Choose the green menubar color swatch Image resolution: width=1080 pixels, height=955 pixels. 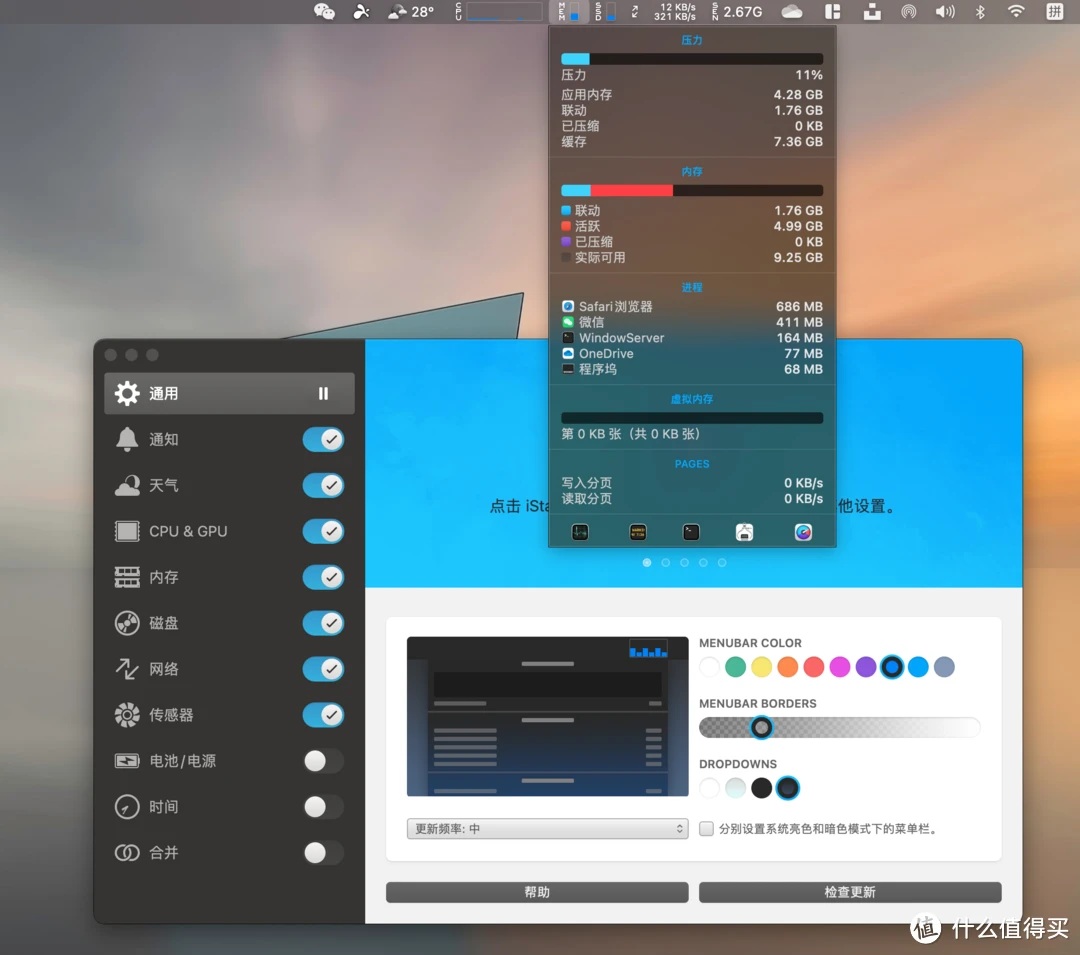pos(736,667)
